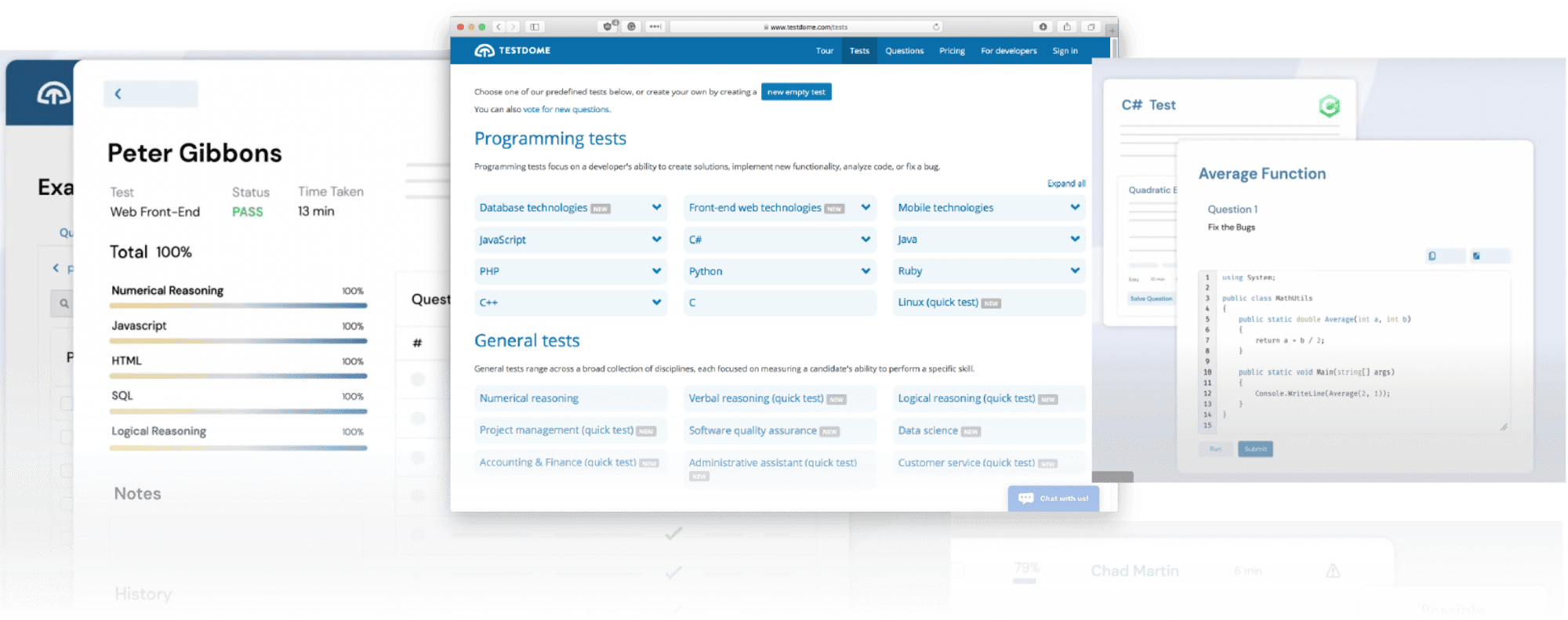Image resolution: width=1568 pixels, height=620 pixels.
Task: Open the dots extension icon in browser toolbar
Action: (655, 27)
